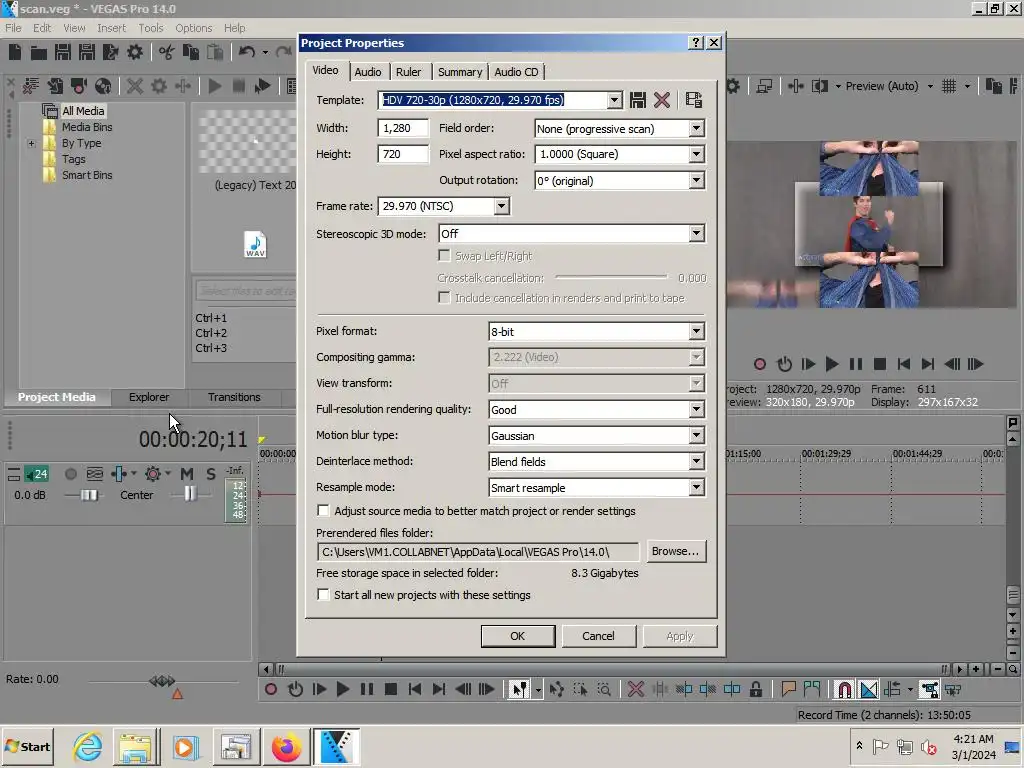This screenshot has width=1024, height=768.
Task: Click Insert Region icon in bottom toolbar
Action: pyautogui.click(x=812, y=689)
